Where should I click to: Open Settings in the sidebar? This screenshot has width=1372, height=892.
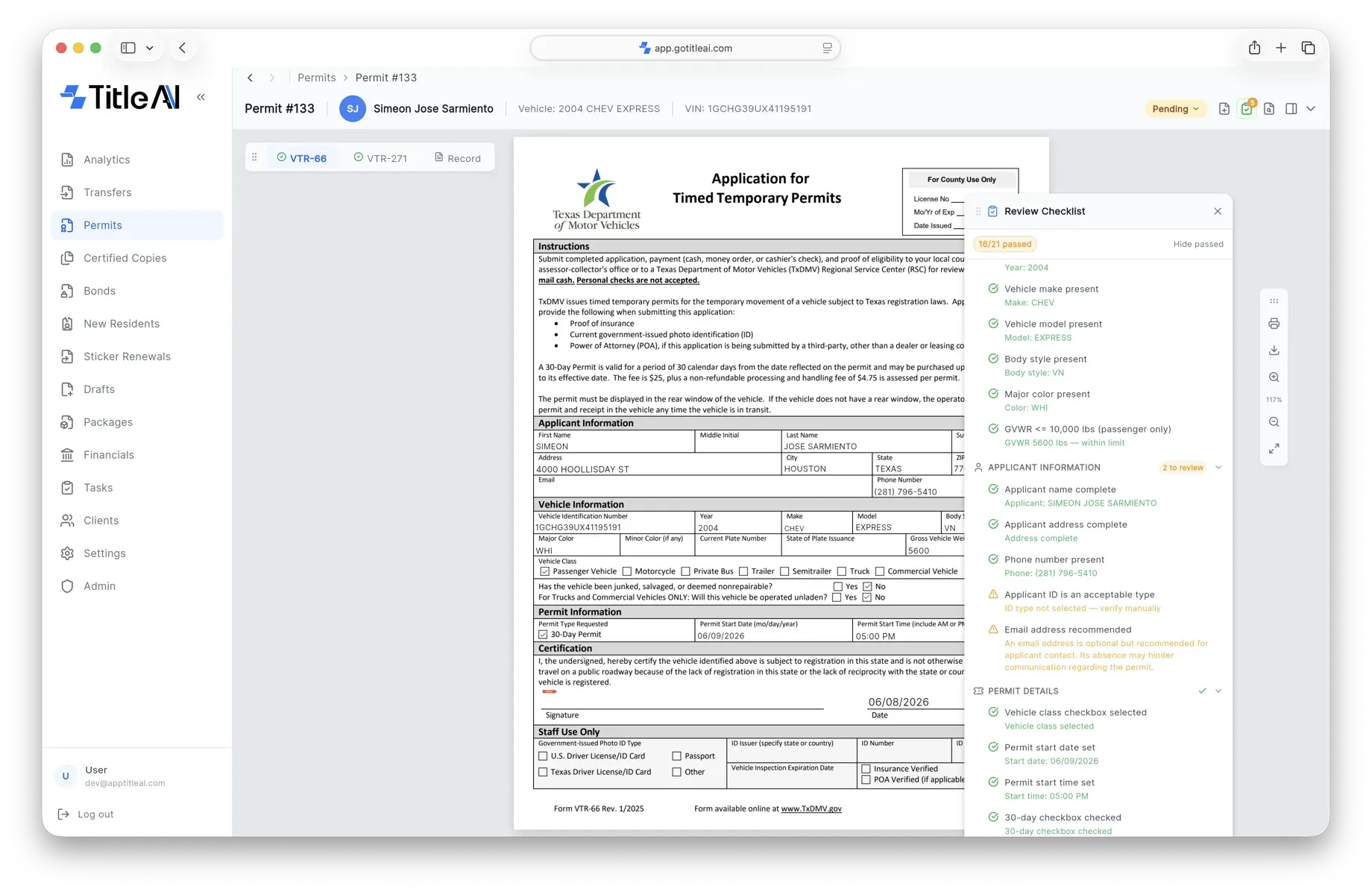coord(137,553)
